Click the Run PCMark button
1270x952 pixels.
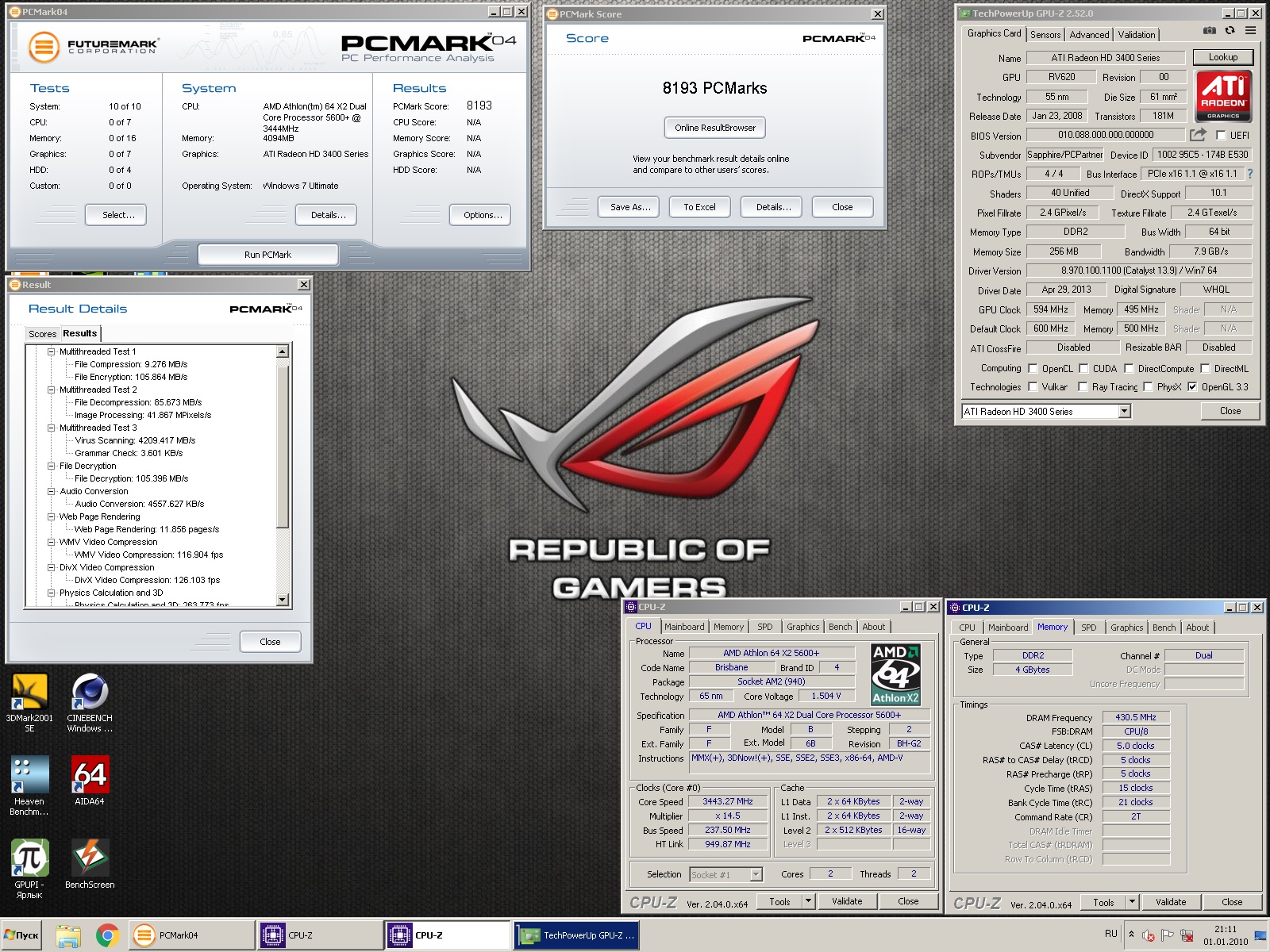click(x=267, y=255)
